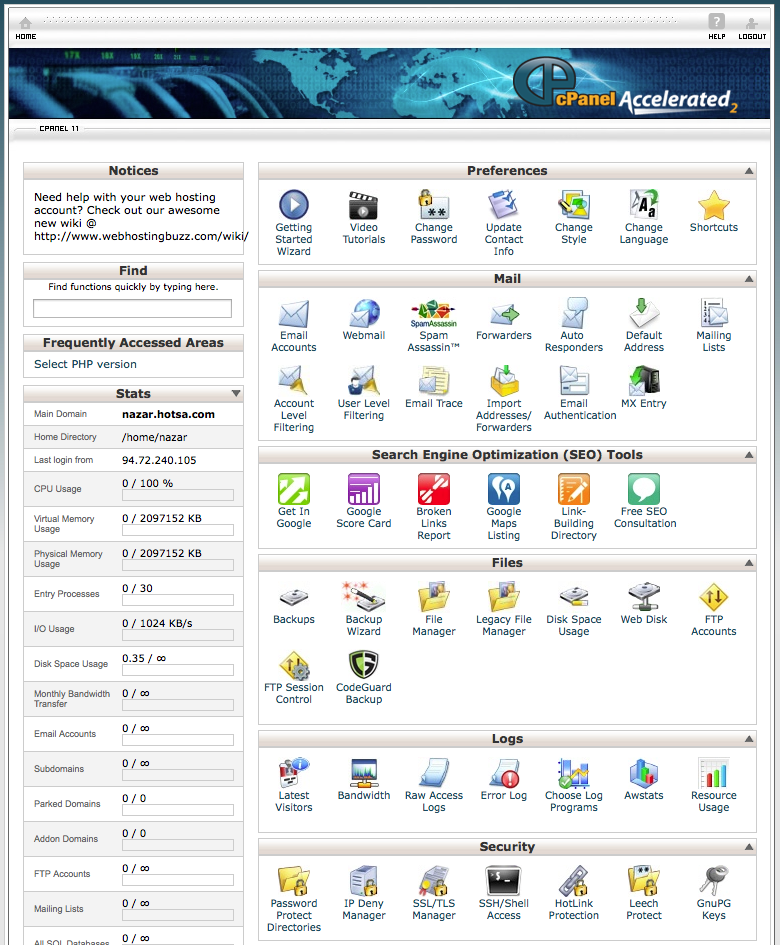Image resolution: width=780 pixels, height=945 pixels.
Task: Collapse the Security section
Action: [749, 847]
